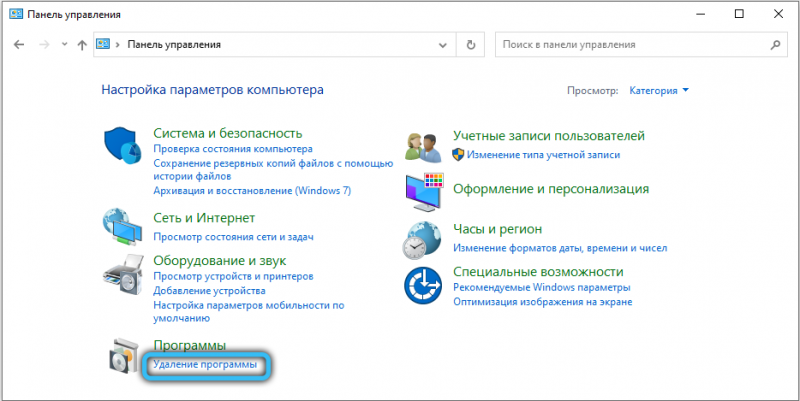Open System and Security shield icon
Image resolution: width=800 pixels, height=401 pixels.
click(x=122, y=145)
